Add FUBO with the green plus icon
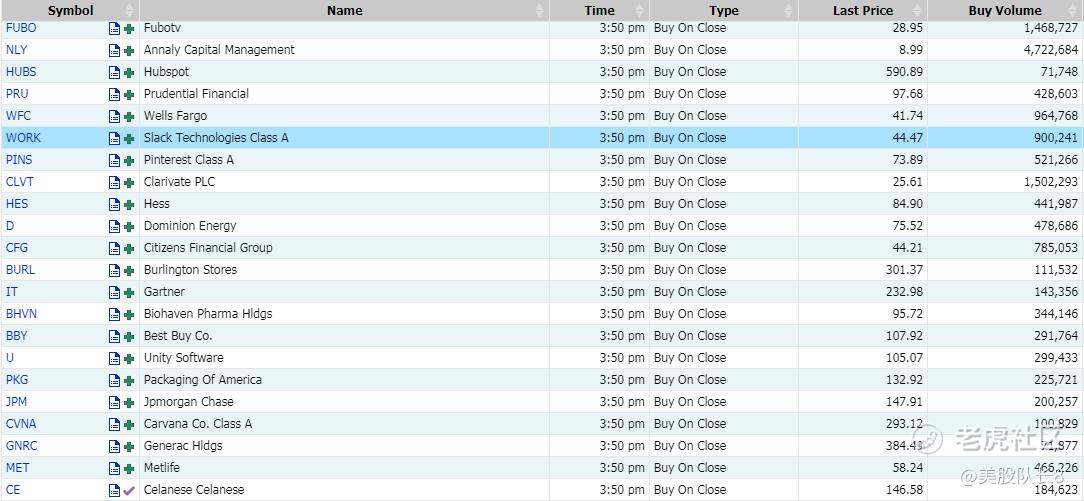1084x501 pixels. point(129,29)
